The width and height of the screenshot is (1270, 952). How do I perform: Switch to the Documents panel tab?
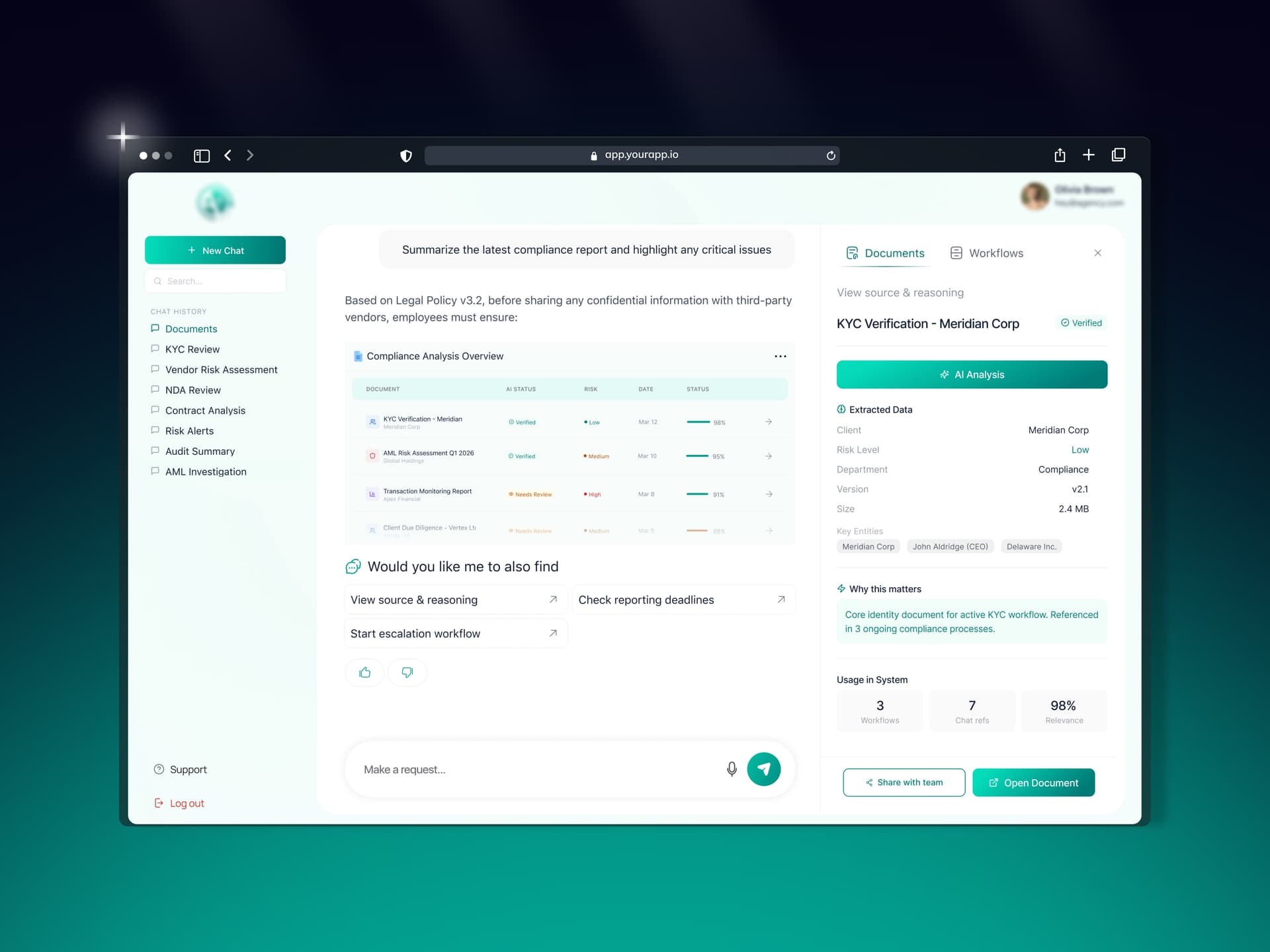885,253
